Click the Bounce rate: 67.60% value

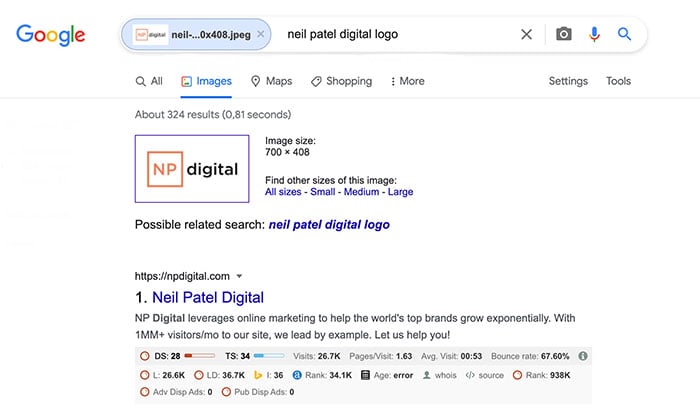click(555, 356)
